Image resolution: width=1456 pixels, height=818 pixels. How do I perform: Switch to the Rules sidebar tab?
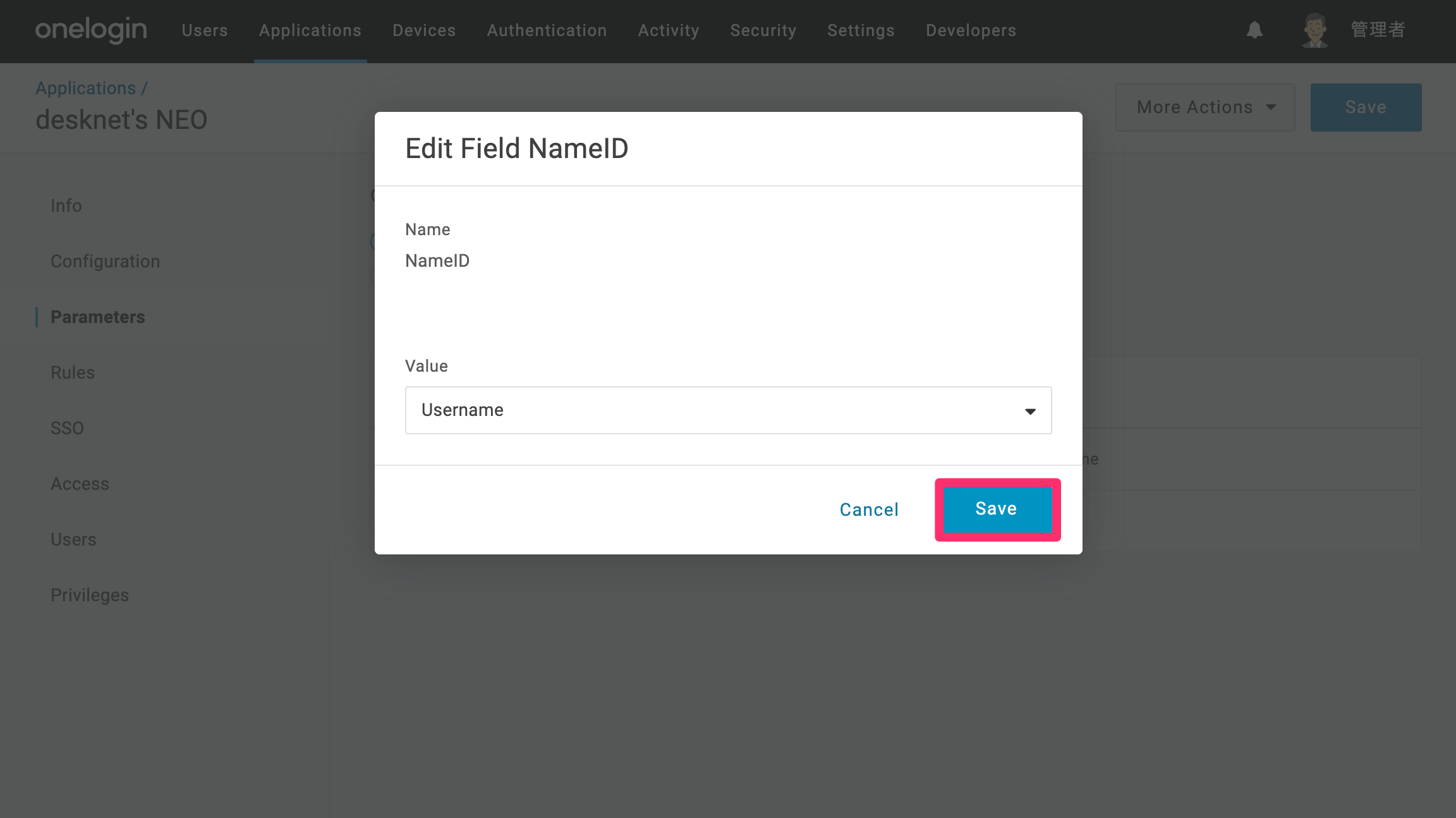point(73,372)
